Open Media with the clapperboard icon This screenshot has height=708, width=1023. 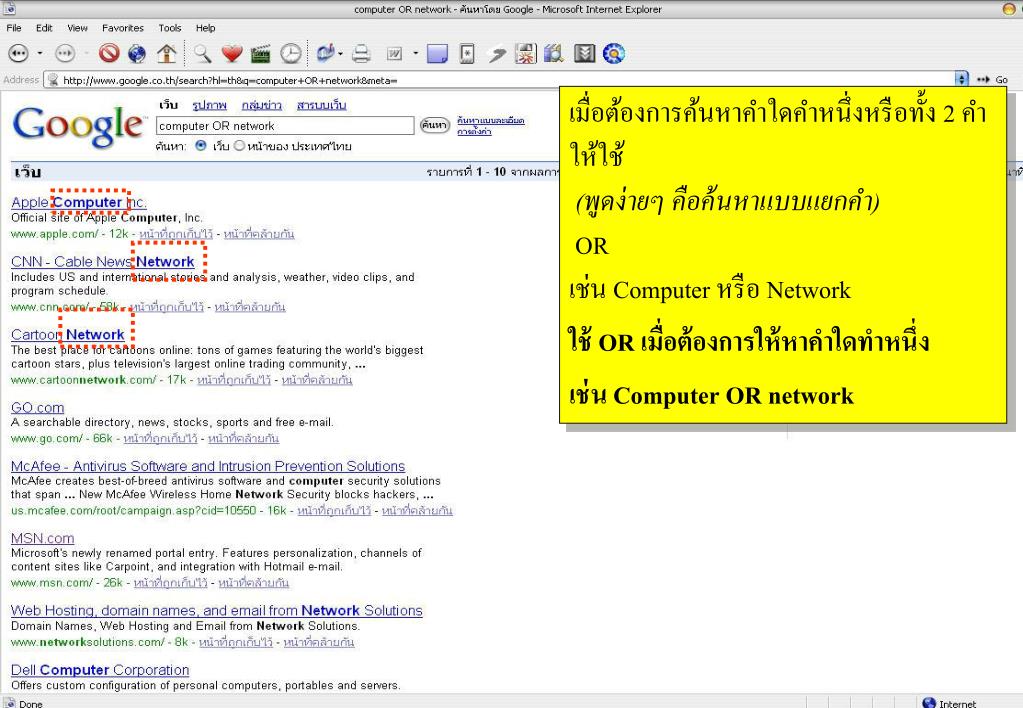pos(260,54)
